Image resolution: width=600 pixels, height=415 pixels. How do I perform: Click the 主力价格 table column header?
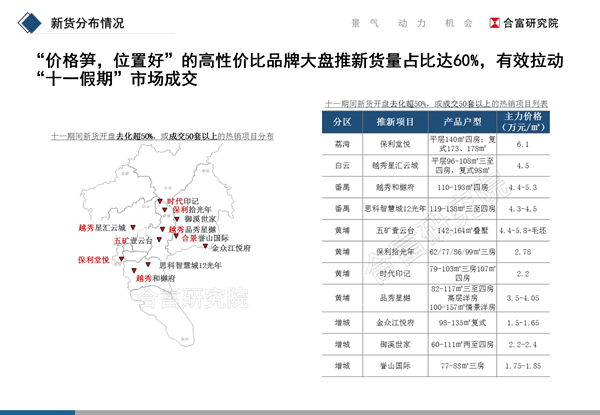point(523,122)
